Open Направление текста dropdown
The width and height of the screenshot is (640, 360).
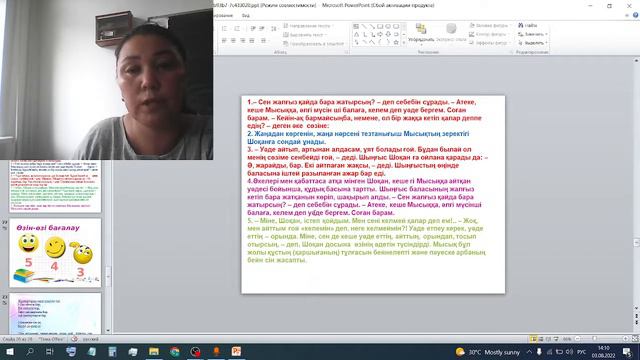pos(308,26)
